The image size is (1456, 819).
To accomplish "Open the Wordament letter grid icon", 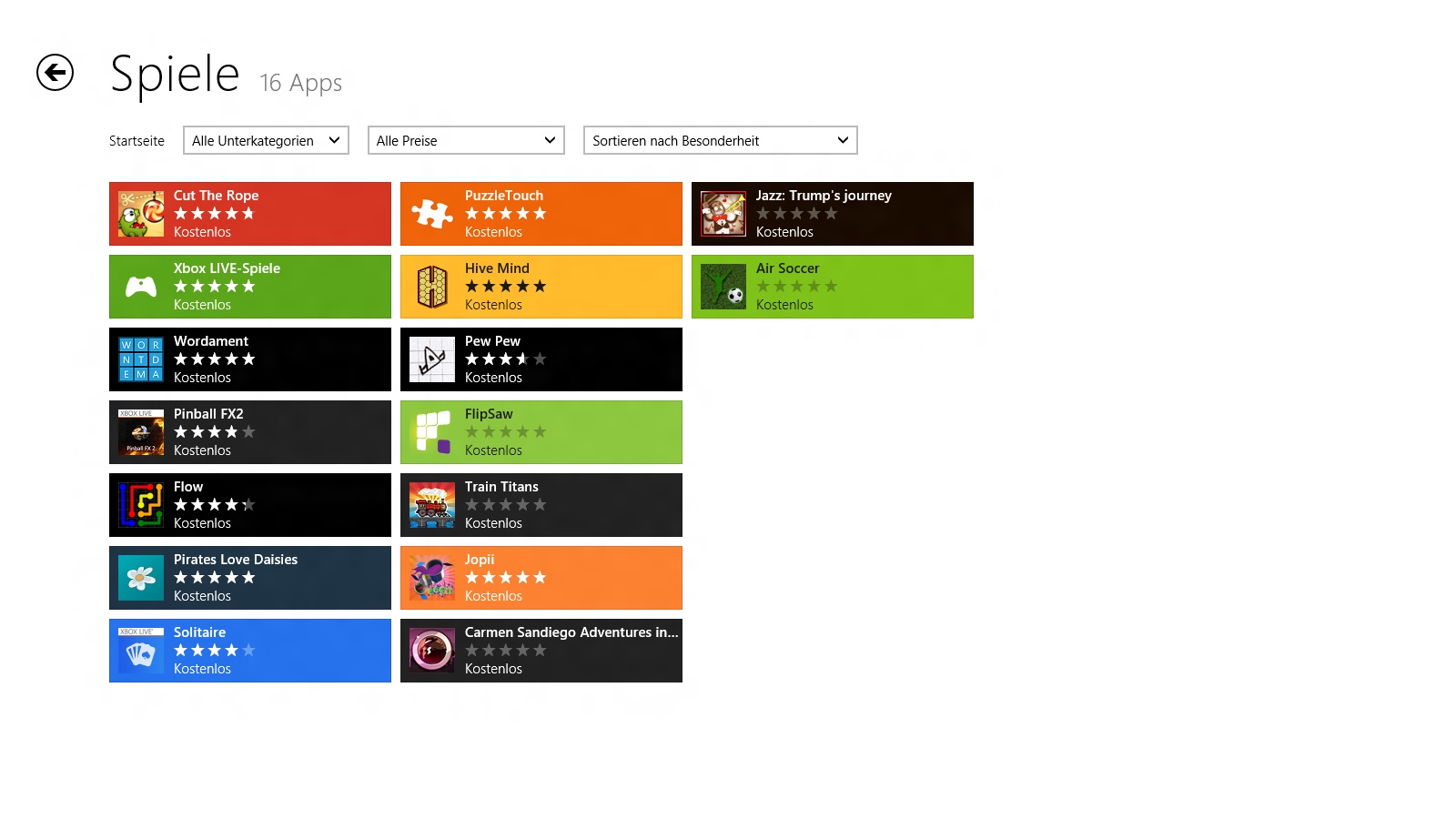I will pos(141,359).
